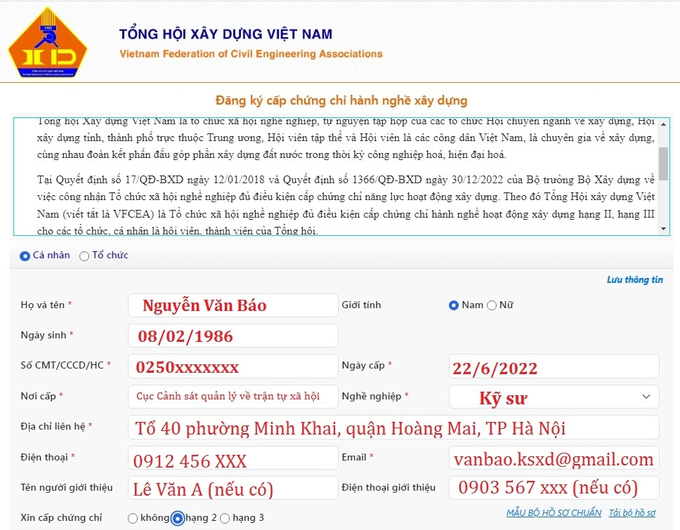Image resolution: width=680 pixels, height=530 pixels.
Task: Focus the Số CMT/CCCD/HC field
Action: pos(233,366)
